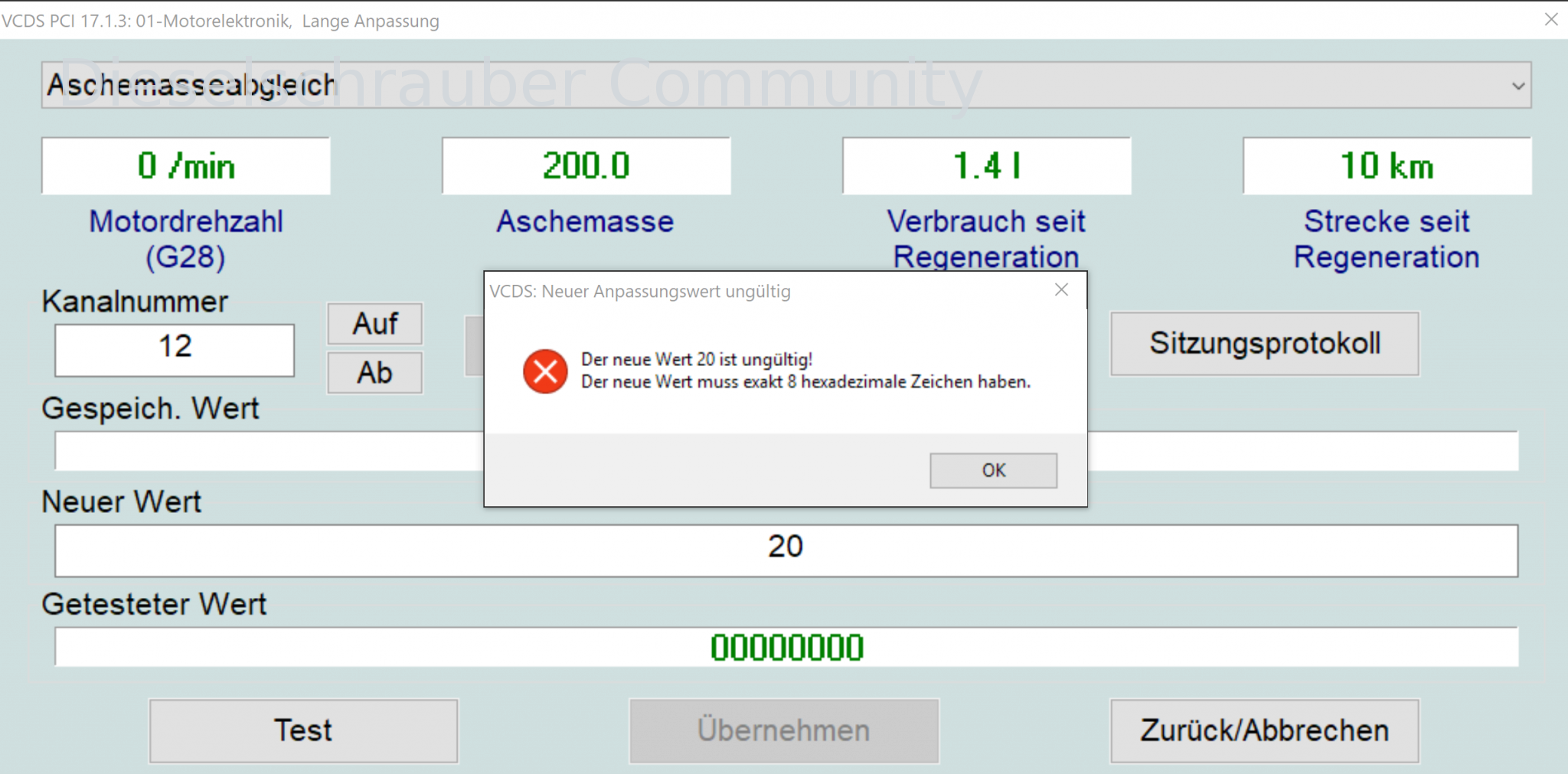Click the Motordrehzahl (G28) label

(x=186, y=239)
